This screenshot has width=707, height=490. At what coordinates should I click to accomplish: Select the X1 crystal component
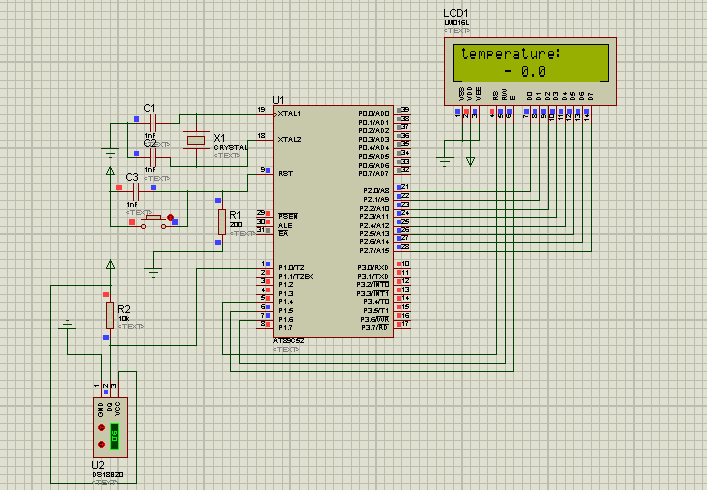196,140
